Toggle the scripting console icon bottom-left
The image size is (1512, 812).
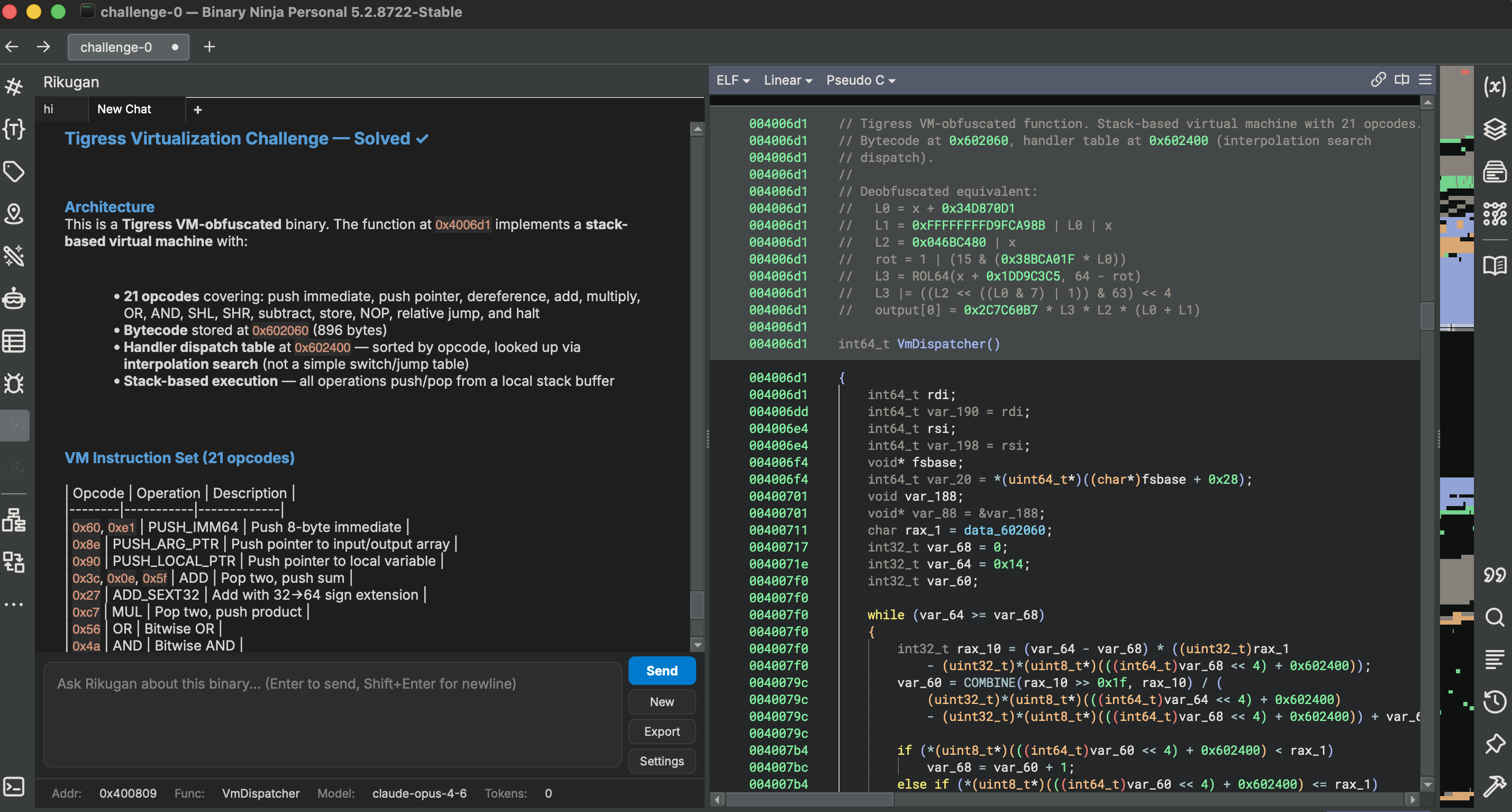coord(14,786)
